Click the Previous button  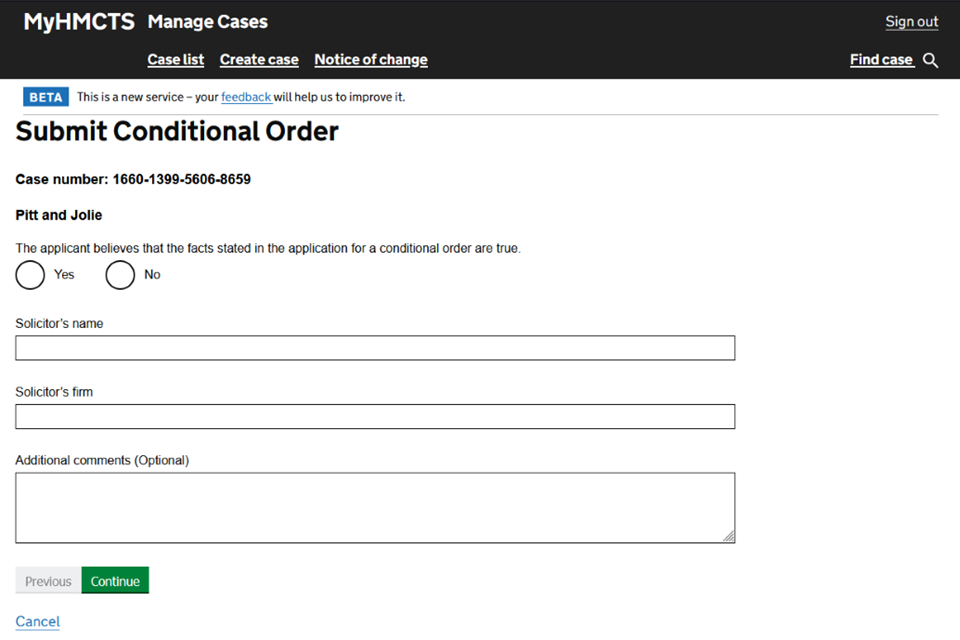(x=48, y=581)
